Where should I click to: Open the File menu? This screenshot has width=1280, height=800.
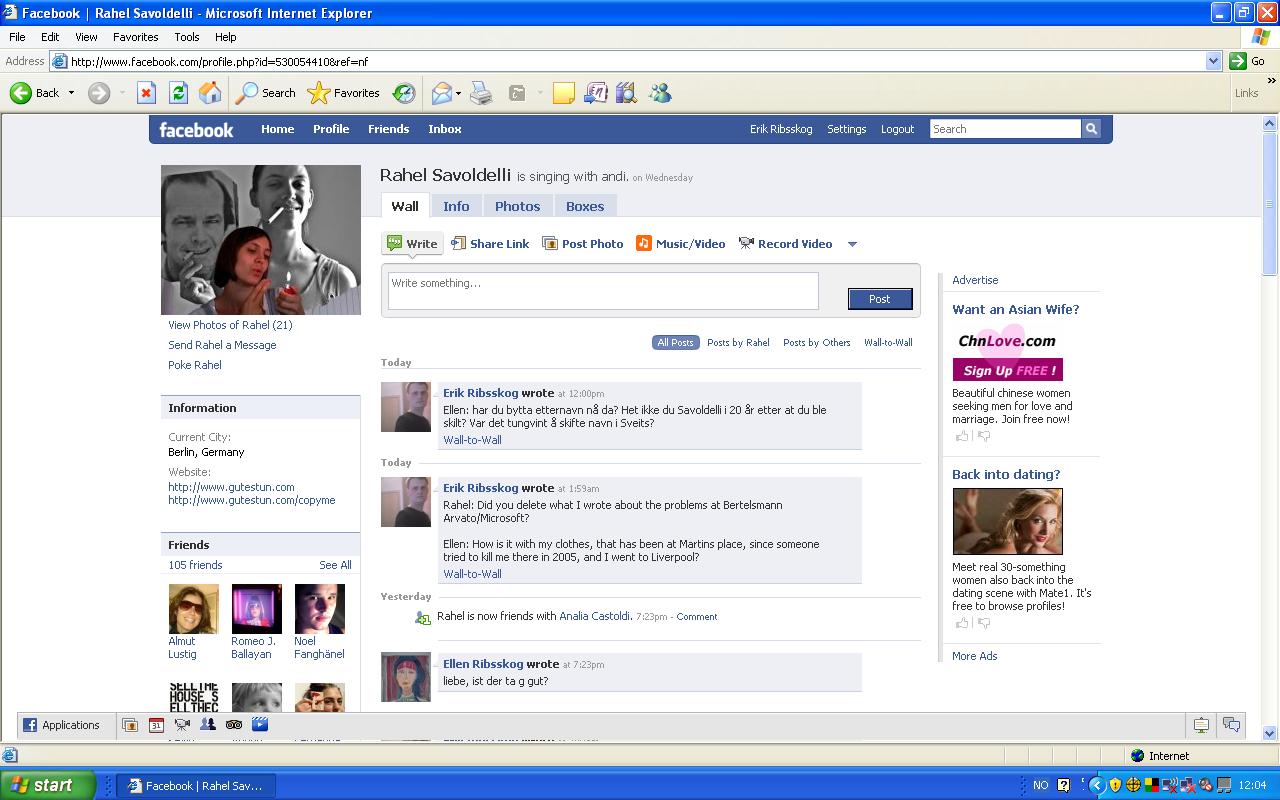17,37
